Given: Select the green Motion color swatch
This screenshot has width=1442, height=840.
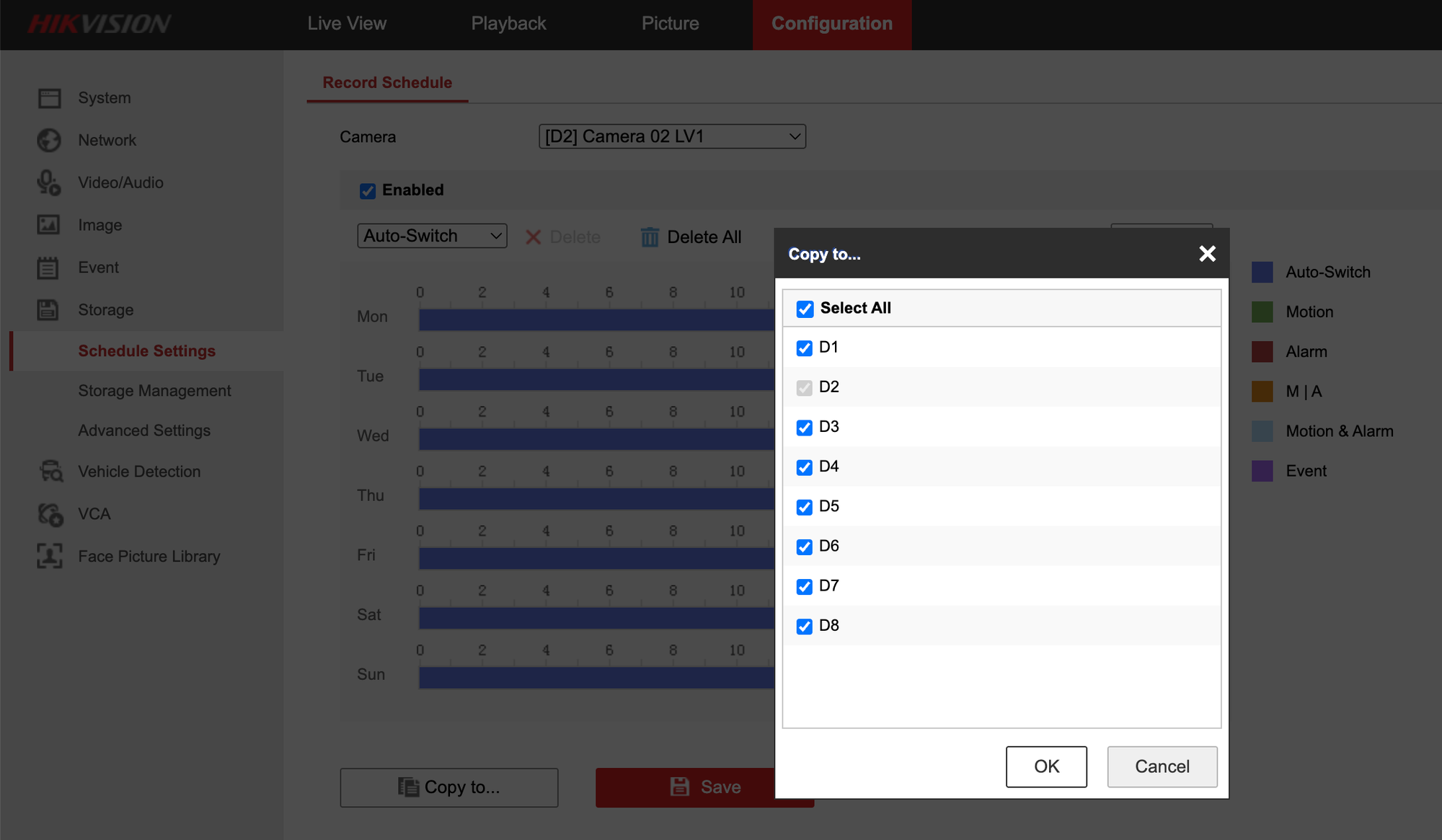Looking at the screenshot, I should pyautogui.click(x=1262, y=312).
